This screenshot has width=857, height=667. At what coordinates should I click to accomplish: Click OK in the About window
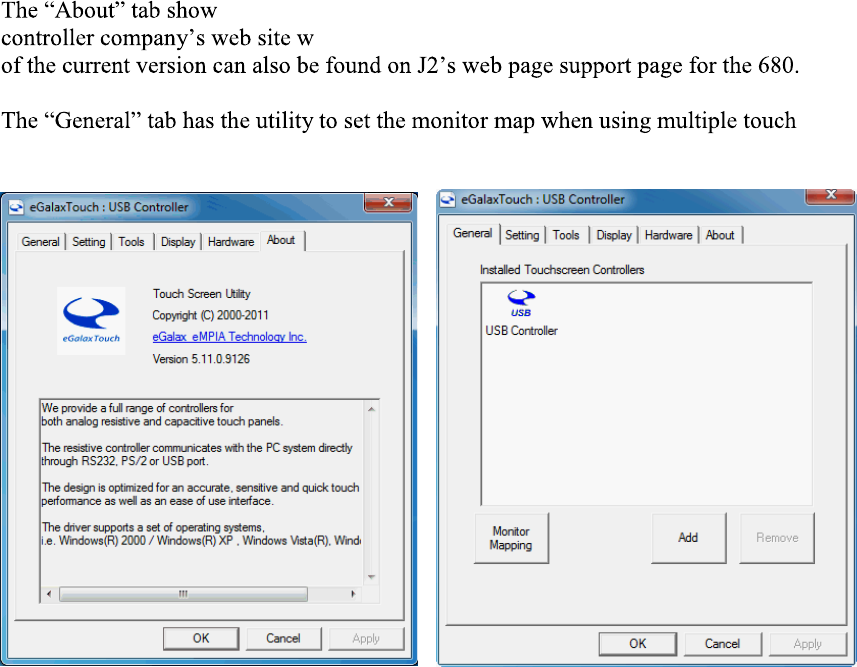coord(201,639)
